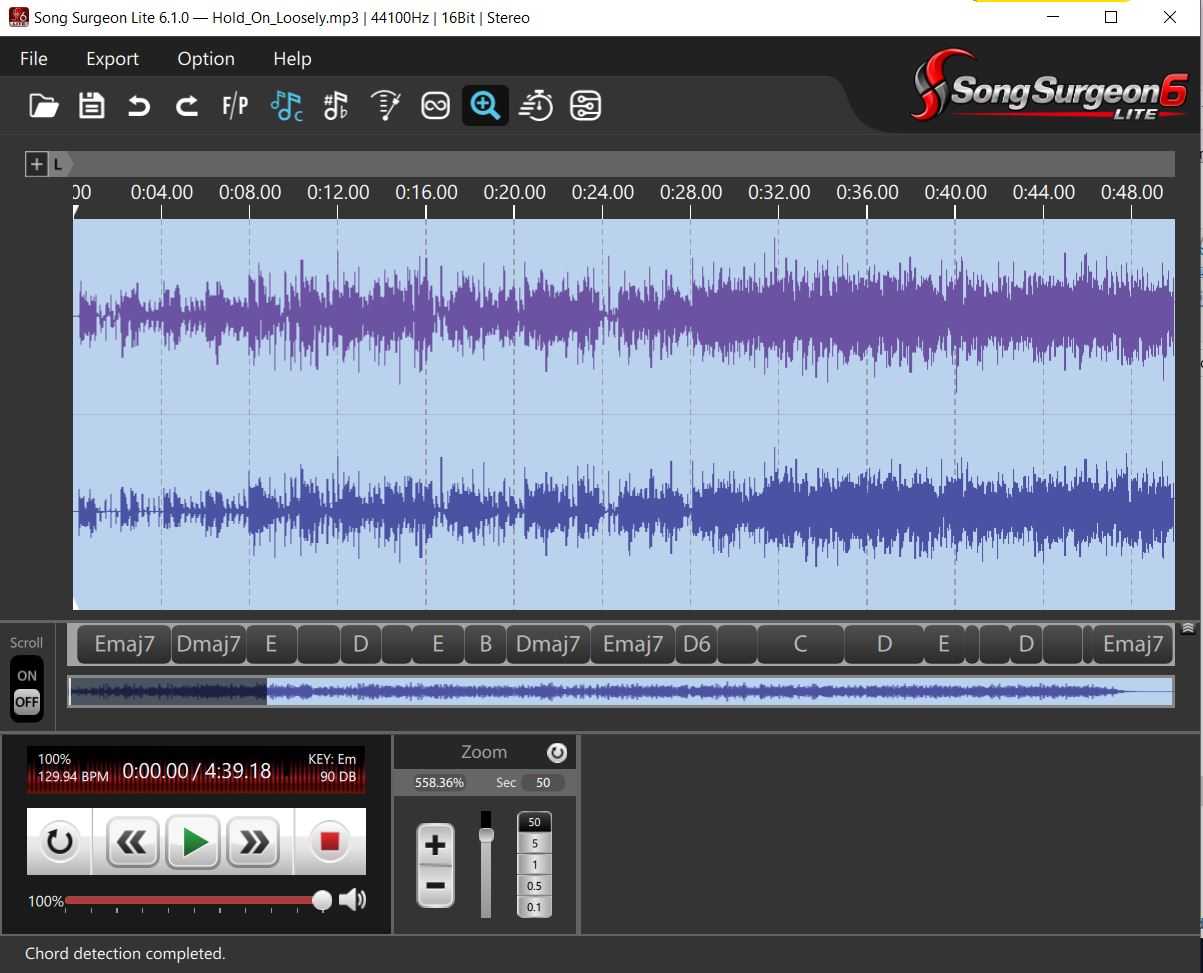Click the Sec value field showing 50
Viewport: 1203px width, 973px height.
[543, 782]
